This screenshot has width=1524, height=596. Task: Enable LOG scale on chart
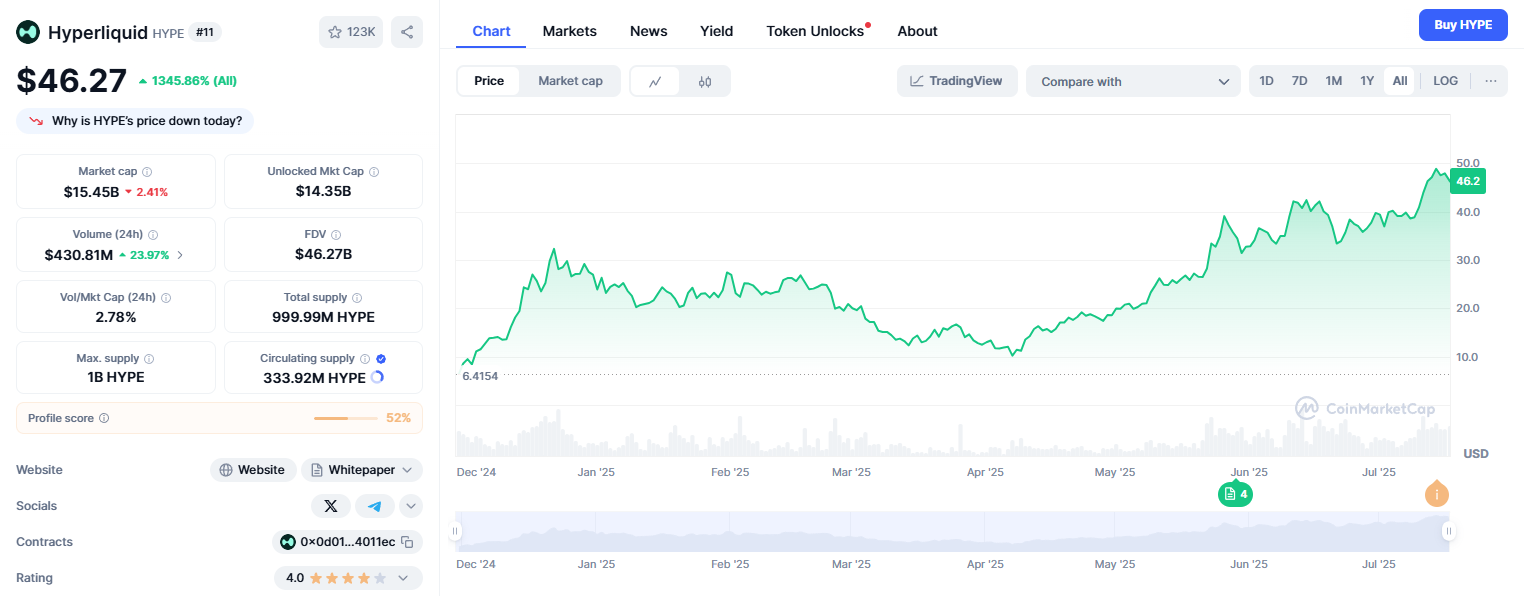[1445, 81]
